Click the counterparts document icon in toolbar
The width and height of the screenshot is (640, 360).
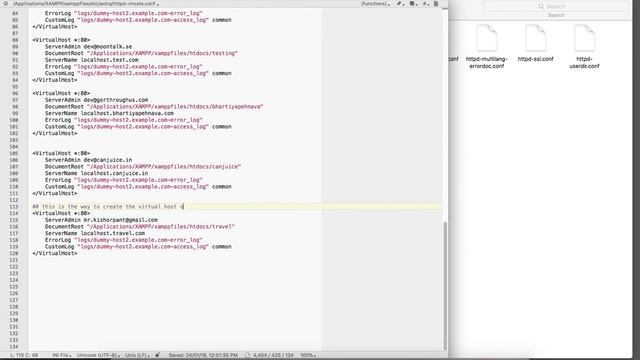pos(413,4)
